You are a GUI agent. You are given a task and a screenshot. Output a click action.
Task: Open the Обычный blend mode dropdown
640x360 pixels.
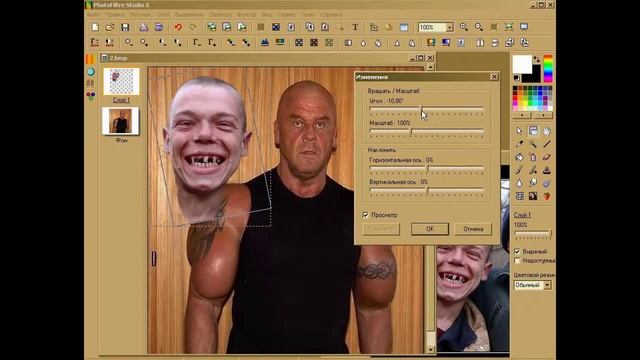click(x=547, y=285)
